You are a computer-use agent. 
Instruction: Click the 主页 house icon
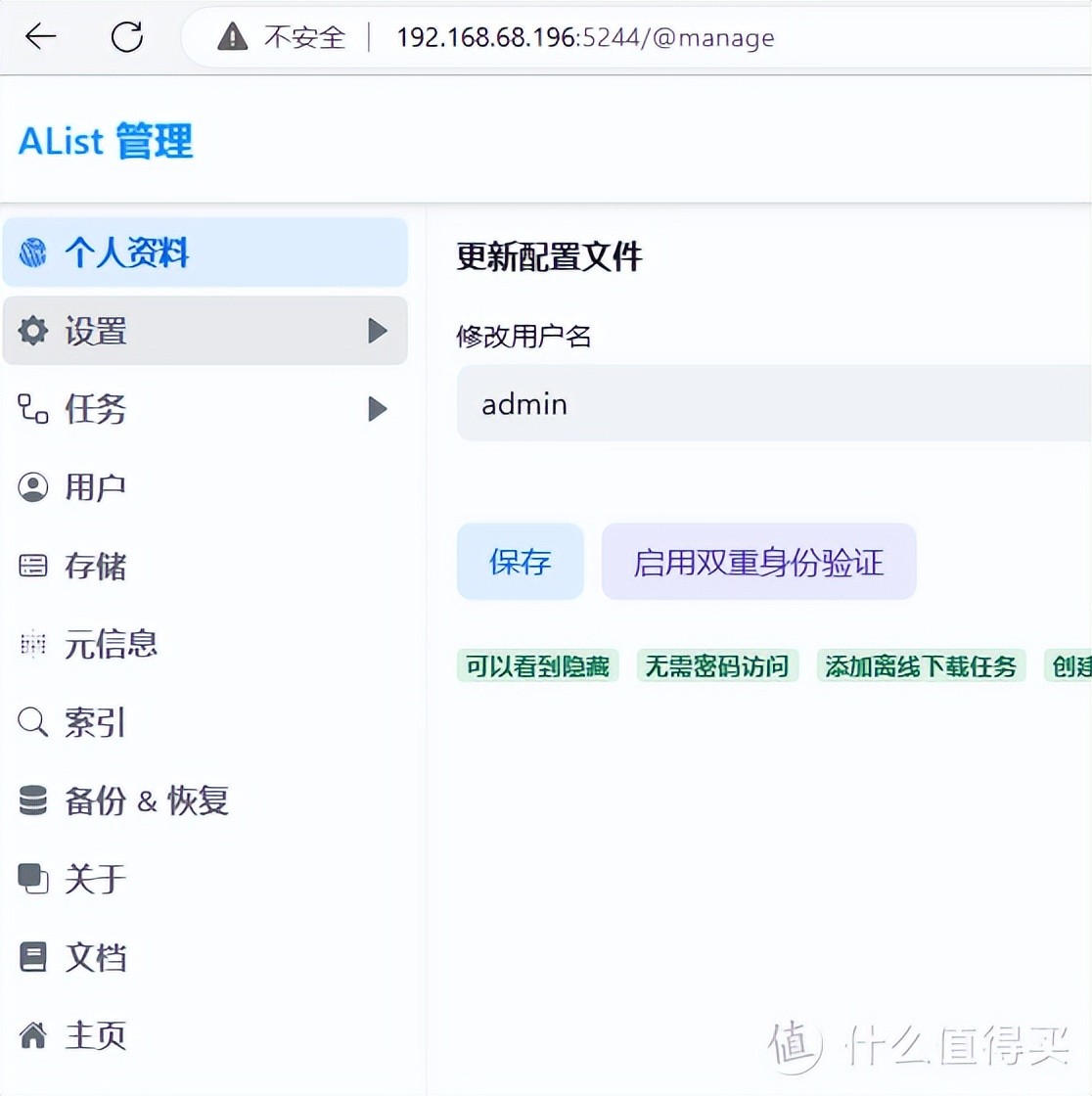(x=33, y=1035)
